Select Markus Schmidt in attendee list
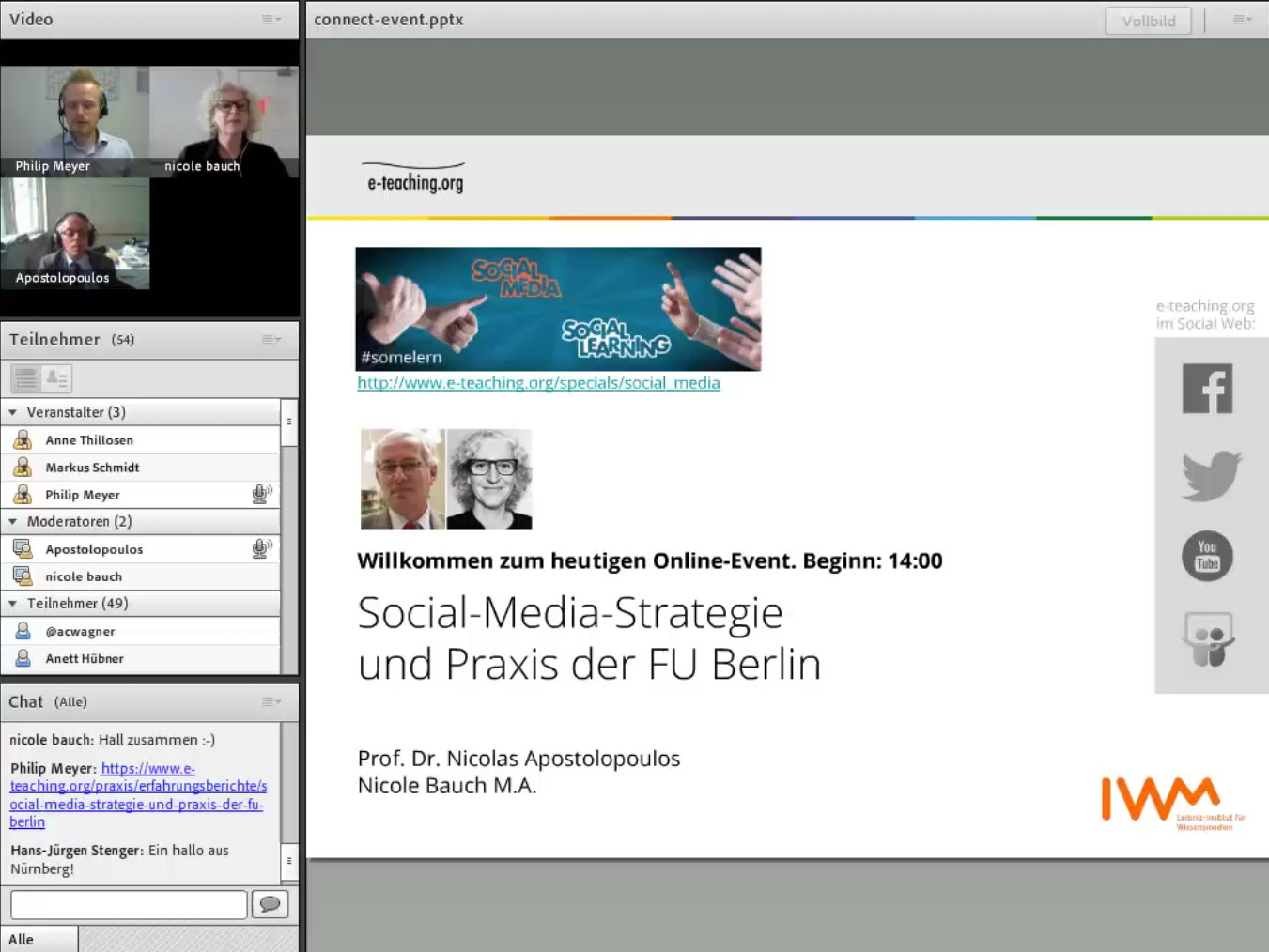The image size is (1269, 952). tap(141, 467)
